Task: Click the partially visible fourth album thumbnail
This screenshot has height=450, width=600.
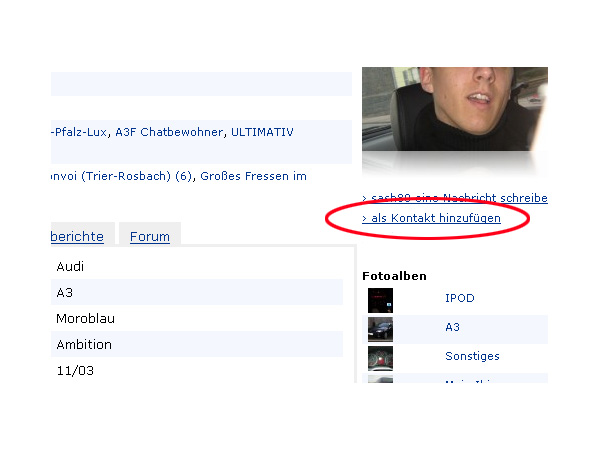Action: [380, 380]
